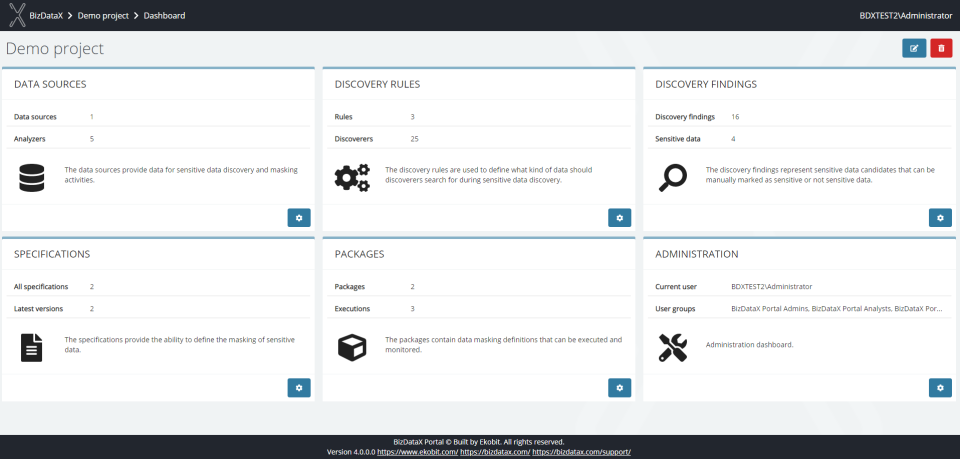Select the DISCOVERY FINDINGS card title
This screenshot has width=960, height=459.
pyautogui.click(x=706, y=84)
